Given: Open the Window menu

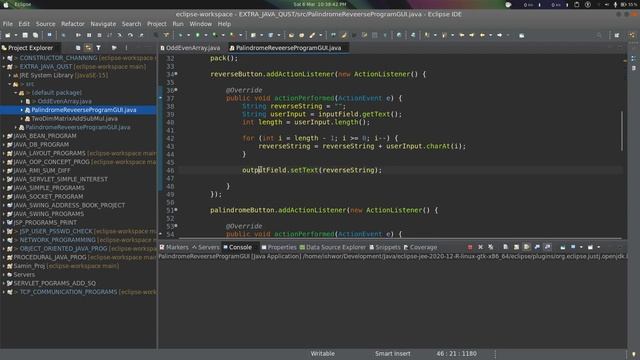Looking at the screenshot, I should coord(200,24).
